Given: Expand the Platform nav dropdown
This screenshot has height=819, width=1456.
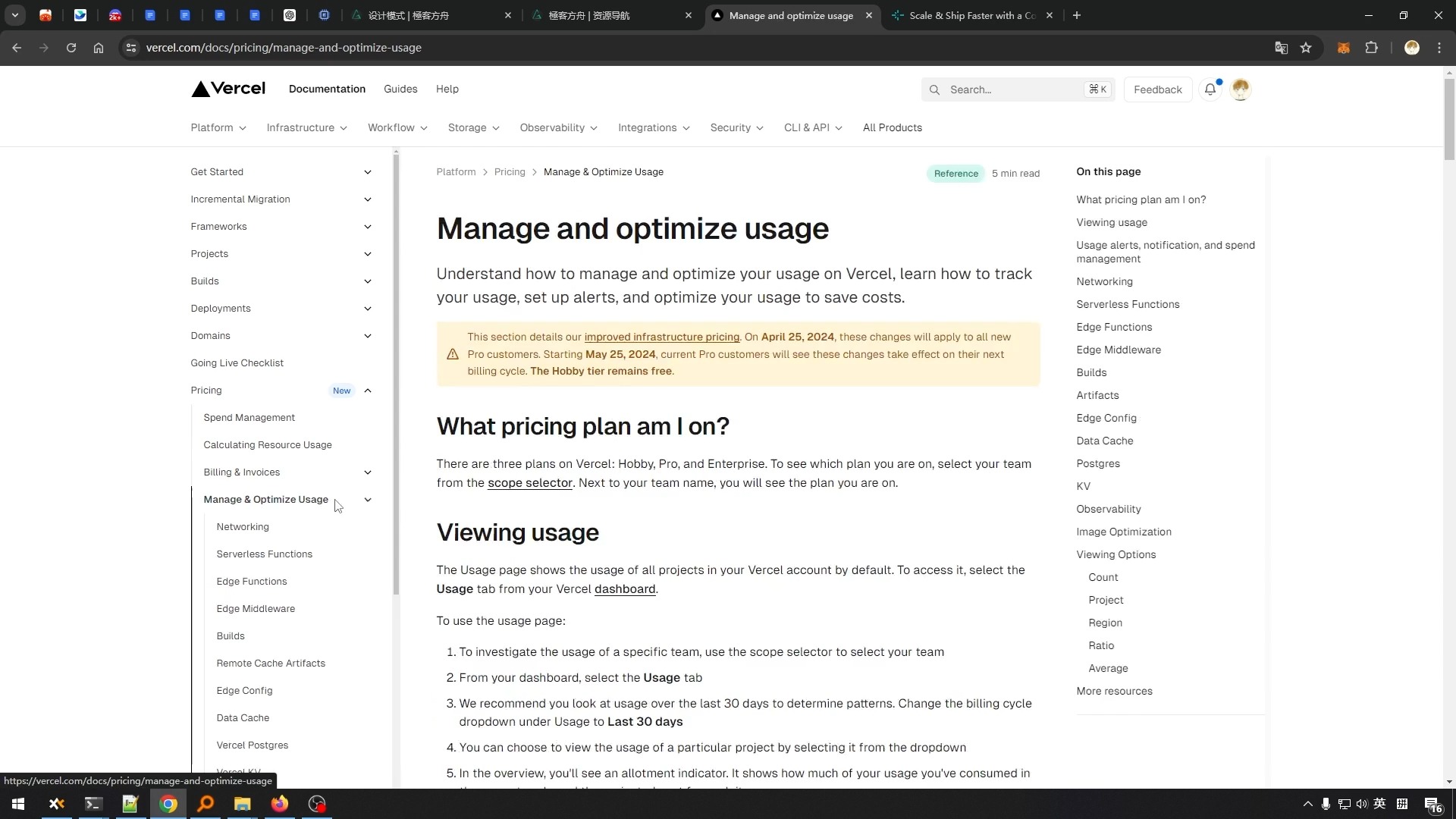Looking at the screenshot, I should [x=218, y=127].
